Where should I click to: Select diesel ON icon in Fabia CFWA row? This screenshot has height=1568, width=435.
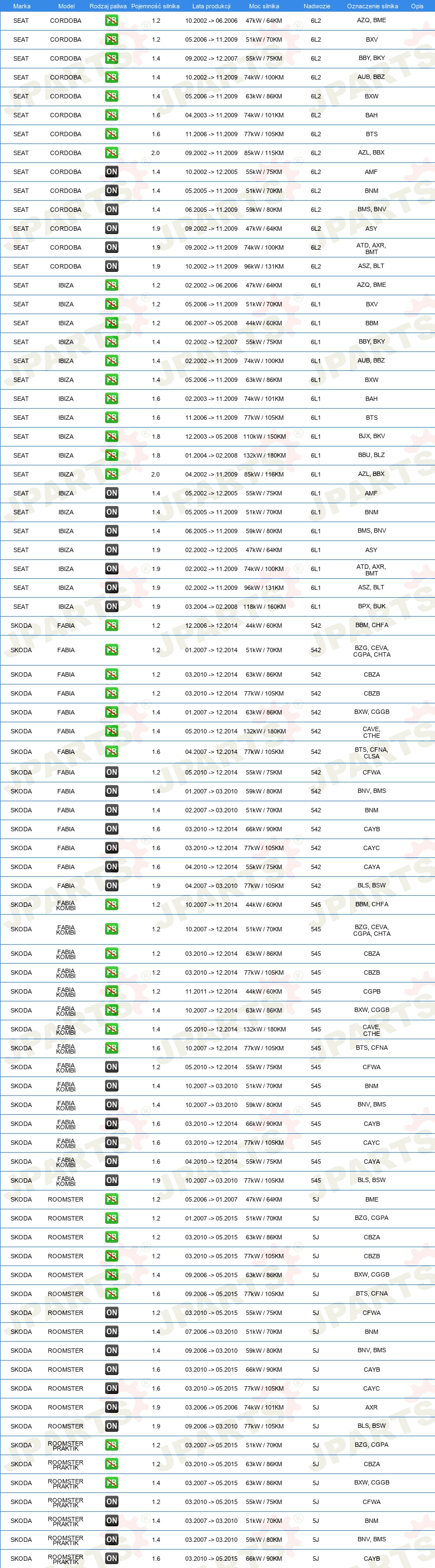(x=111, y=772)
